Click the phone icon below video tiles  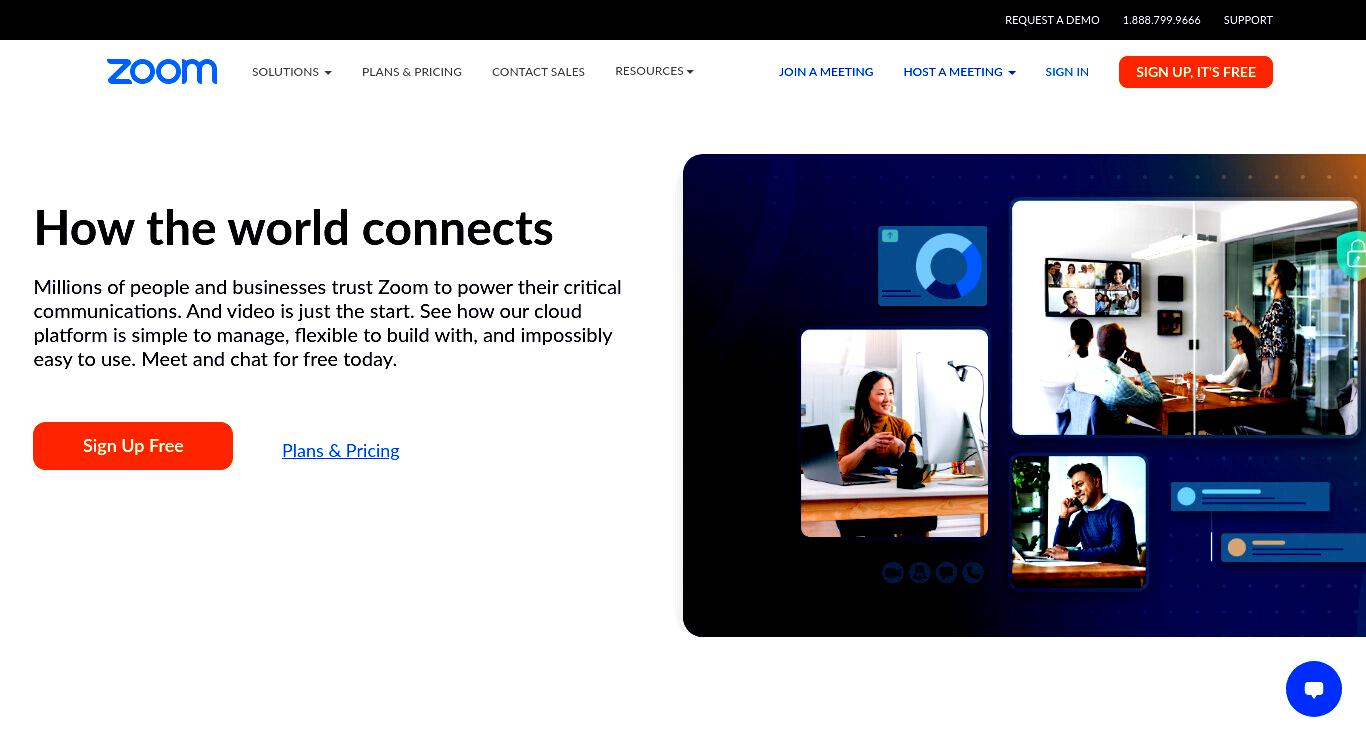[972, 572]
